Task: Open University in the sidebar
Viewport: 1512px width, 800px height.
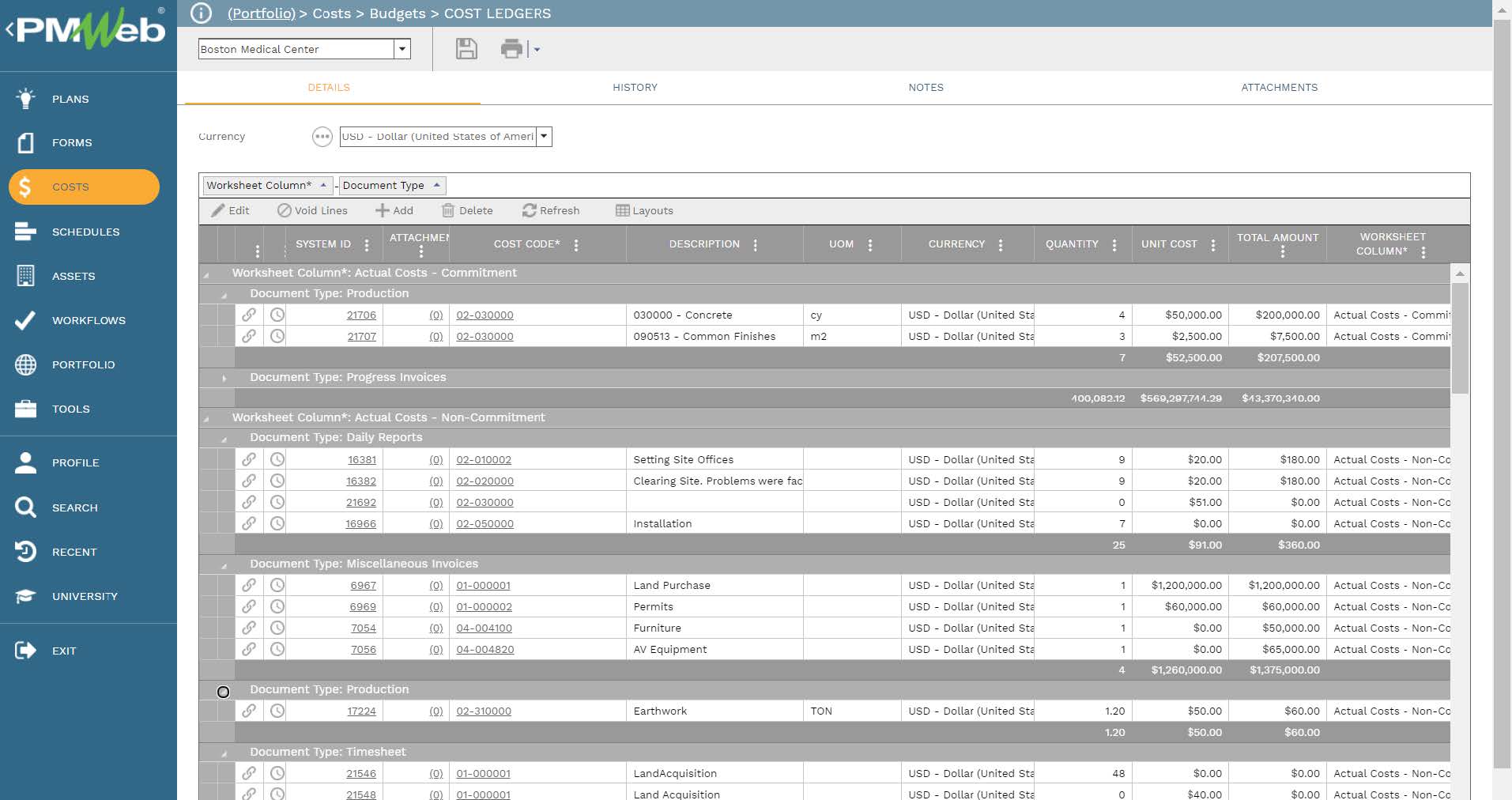Action: pos(85,596)
